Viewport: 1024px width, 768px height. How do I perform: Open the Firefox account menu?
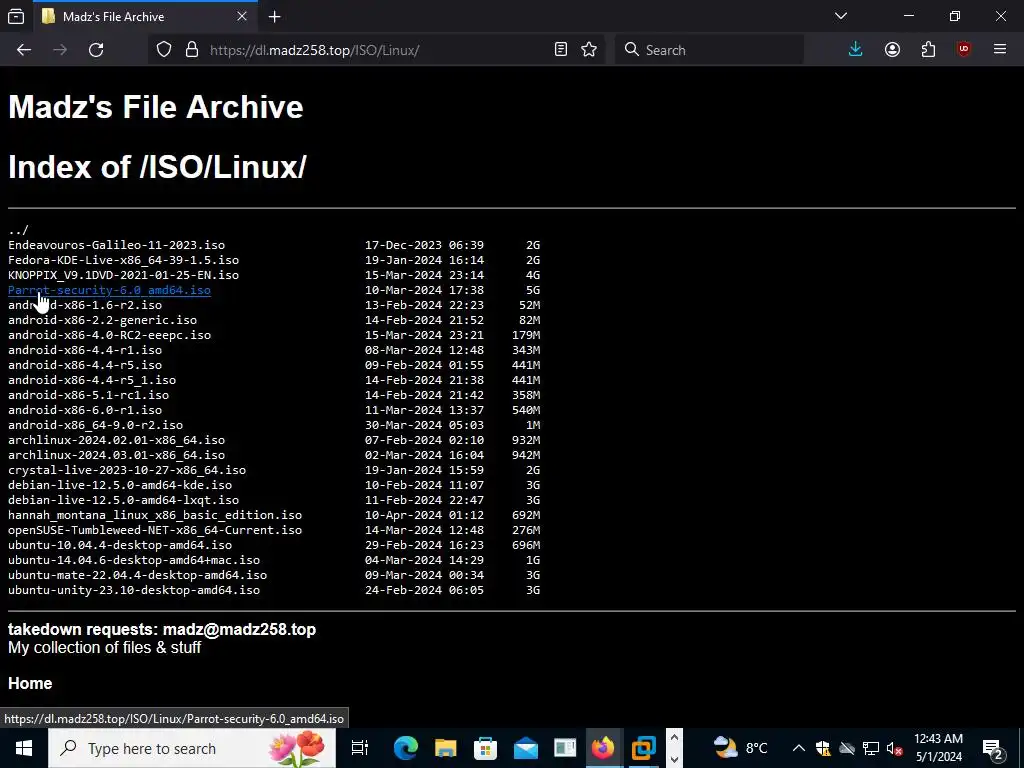point(892,50)
